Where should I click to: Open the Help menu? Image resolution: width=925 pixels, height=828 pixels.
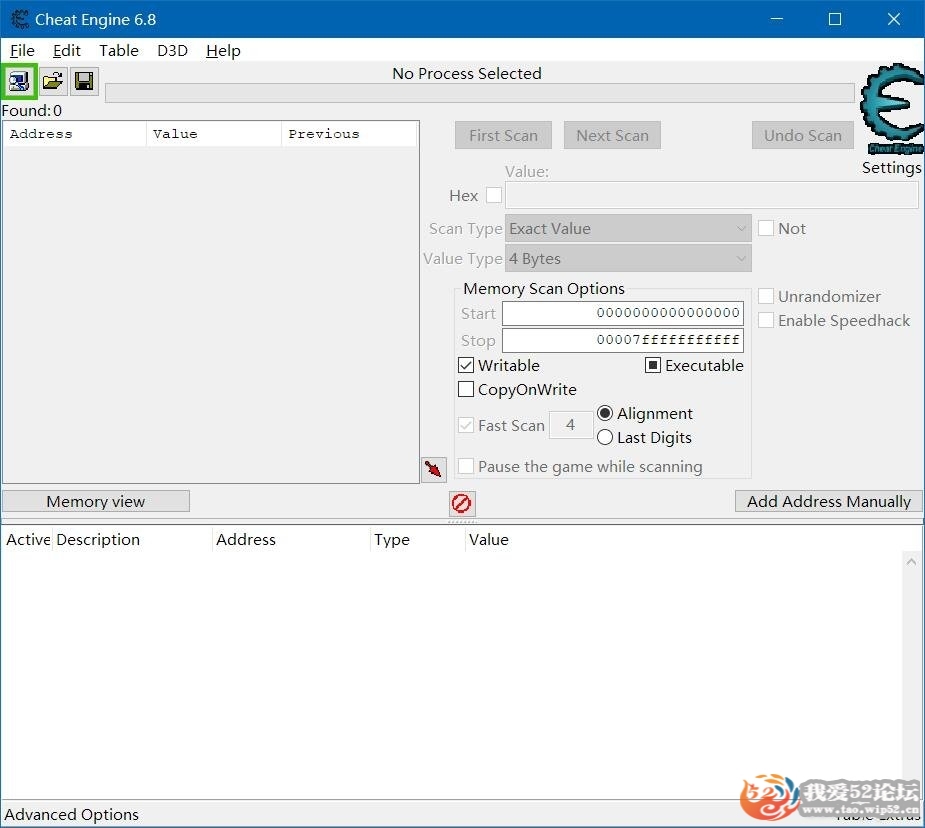tap(223, 51)
